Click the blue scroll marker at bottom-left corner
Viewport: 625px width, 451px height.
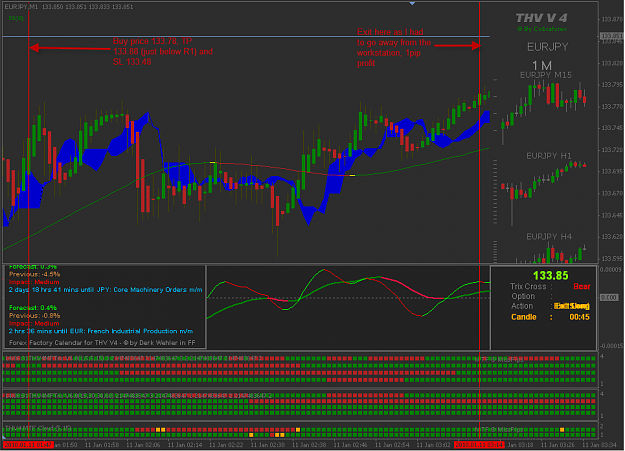[x=4, y=438]
